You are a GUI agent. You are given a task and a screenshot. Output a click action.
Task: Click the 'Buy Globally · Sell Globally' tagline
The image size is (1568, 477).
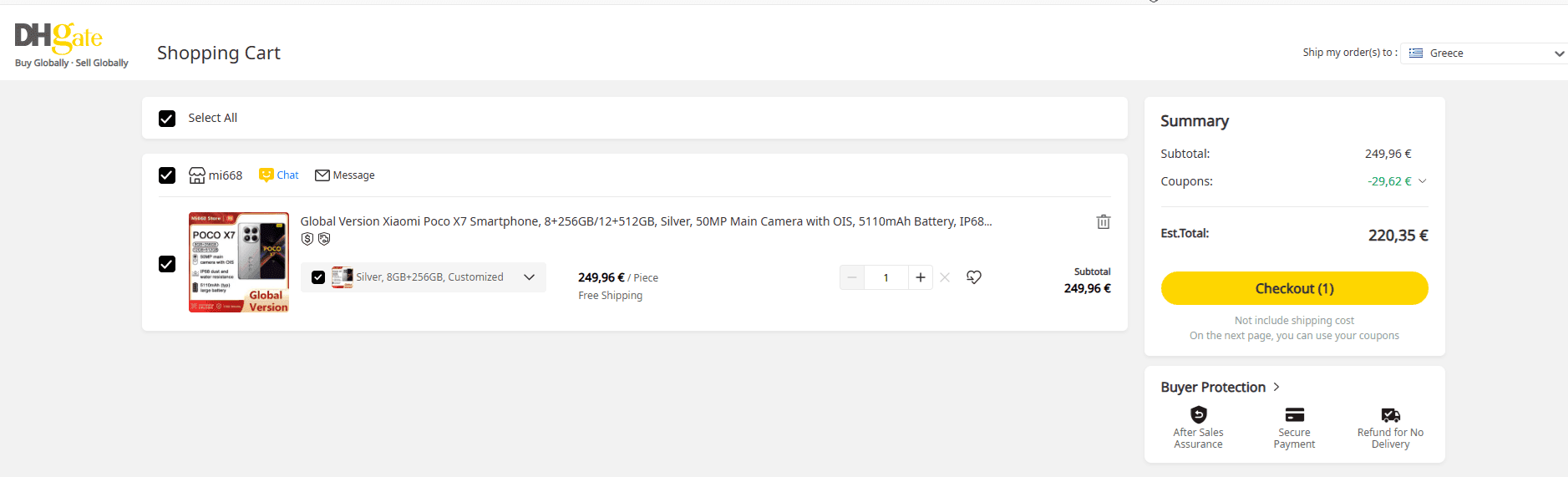(x=72, y=63)
